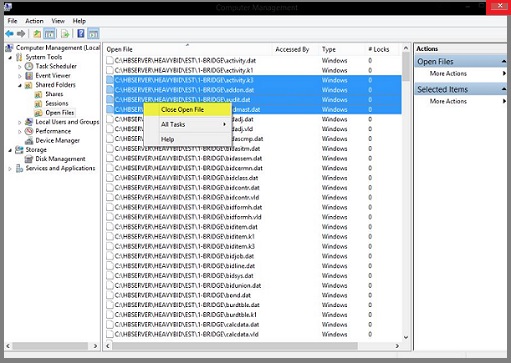The height and width of the screenshot is (363, 511).
Task: Click file icon of bidsys.dat row
Action: pyautogui.click(x=110, y=276)
